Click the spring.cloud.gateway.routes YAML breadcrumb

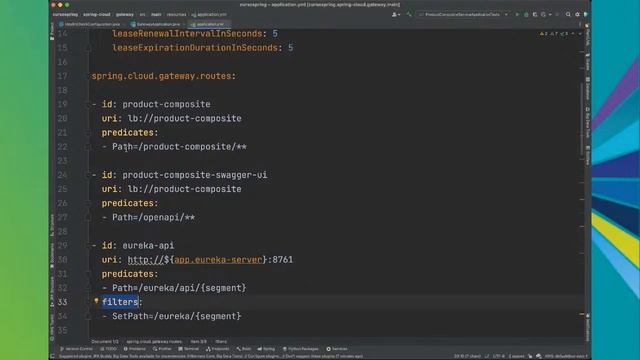(x=154, y=342)
